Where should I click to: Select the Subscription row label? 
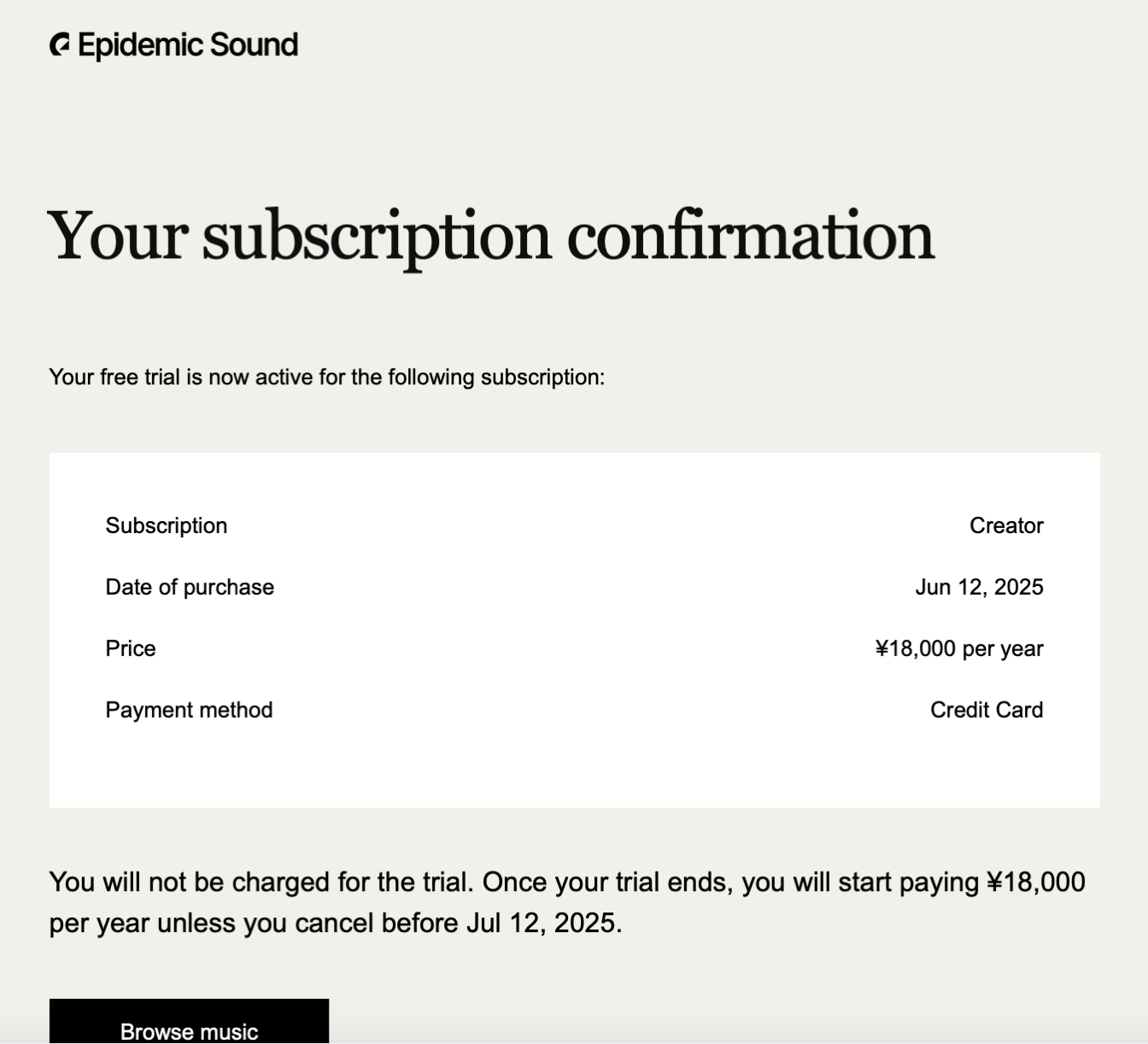click(x=167, y=525)
